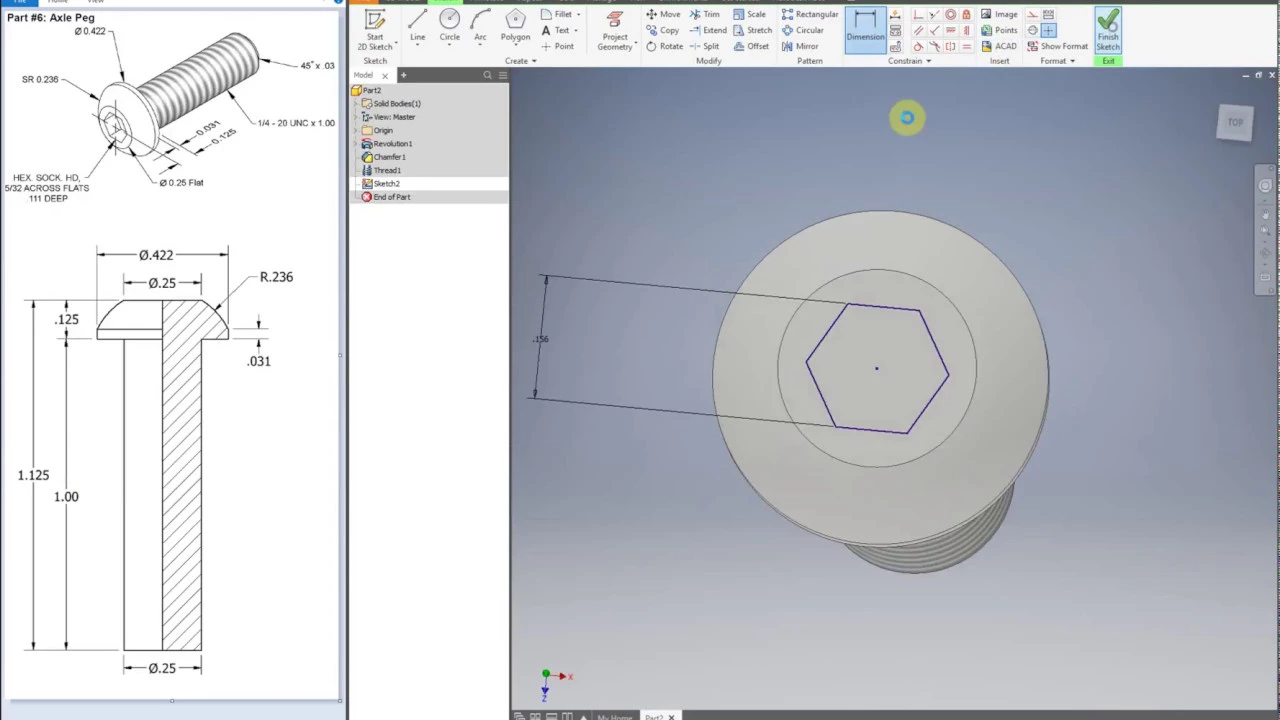Click the concentric constraint icon

tap(950, 14)
